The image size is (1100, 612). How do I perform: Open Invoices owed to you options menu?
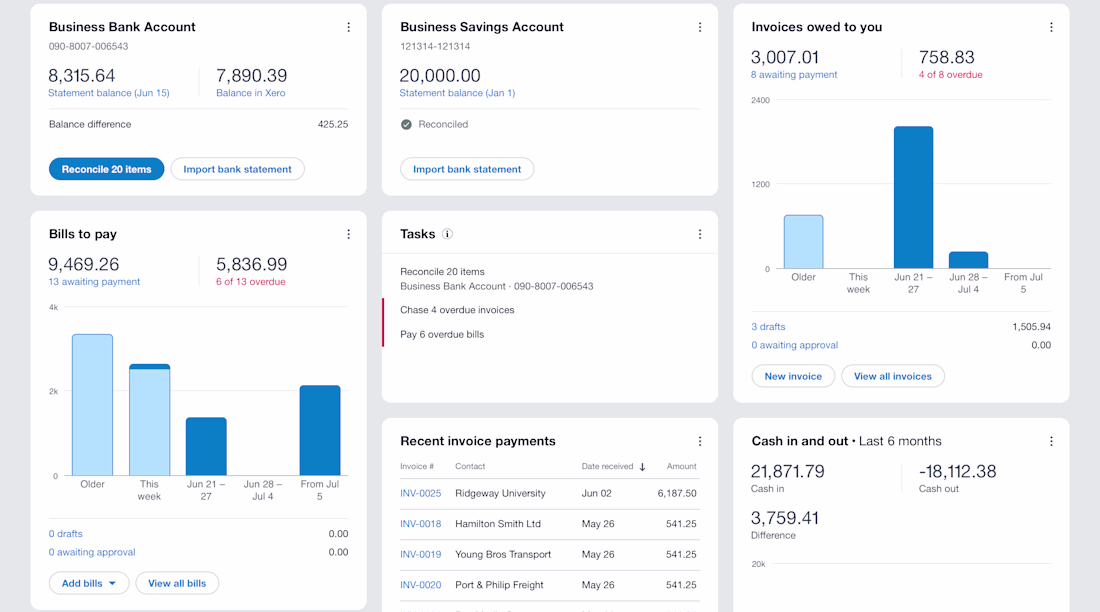(x=1051, y=27)
